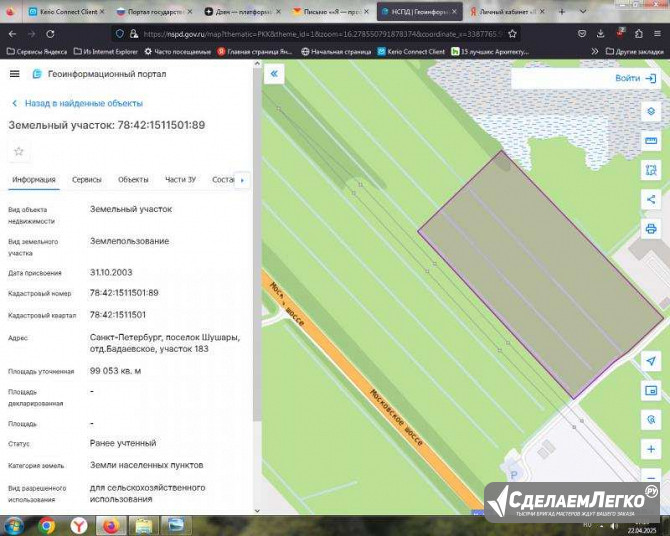Open the Kerio Connect Client bookmark
The image size is (670, 536).
click(411, 52)
